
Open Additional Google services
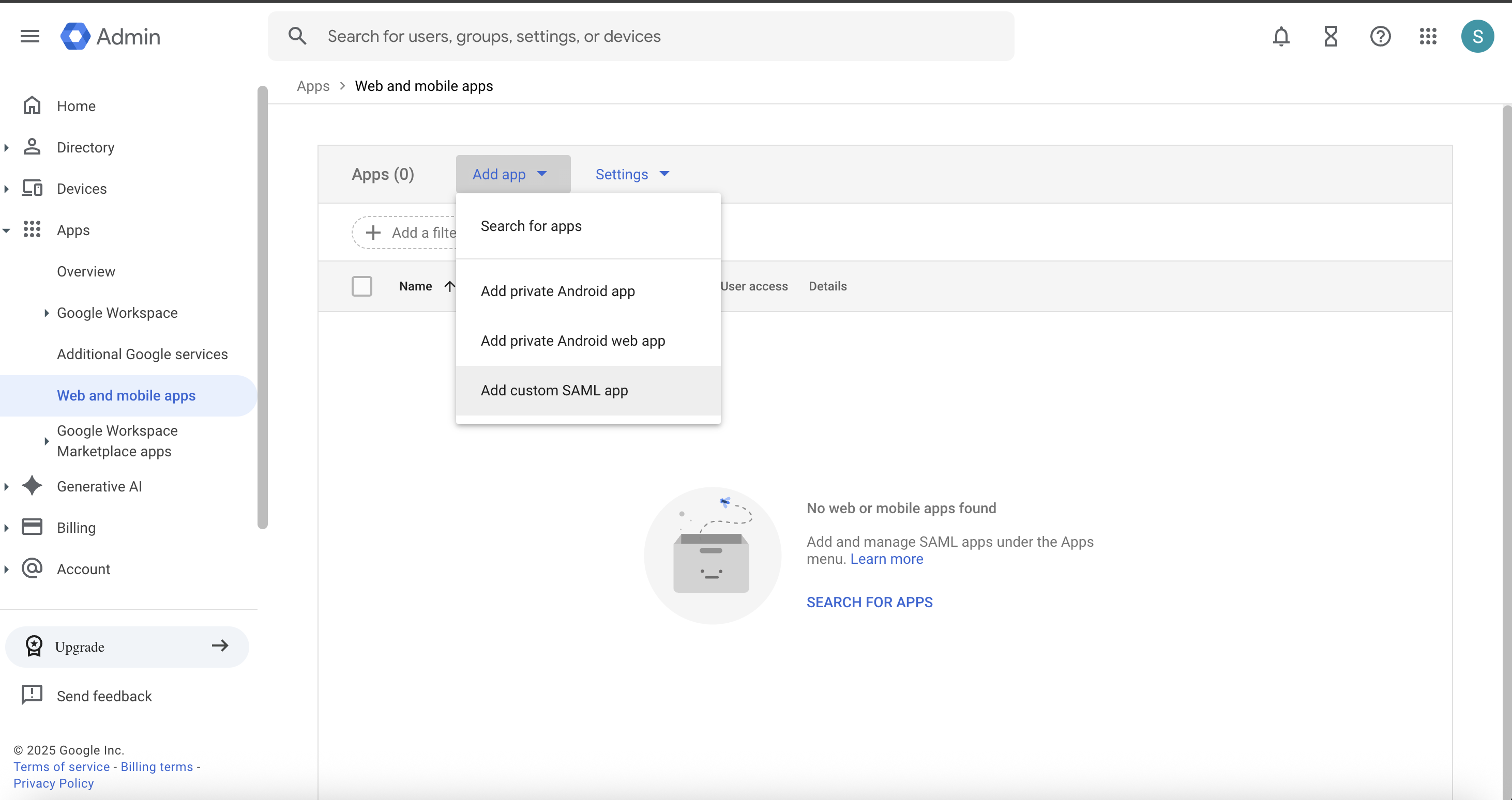tap(142, 354)
